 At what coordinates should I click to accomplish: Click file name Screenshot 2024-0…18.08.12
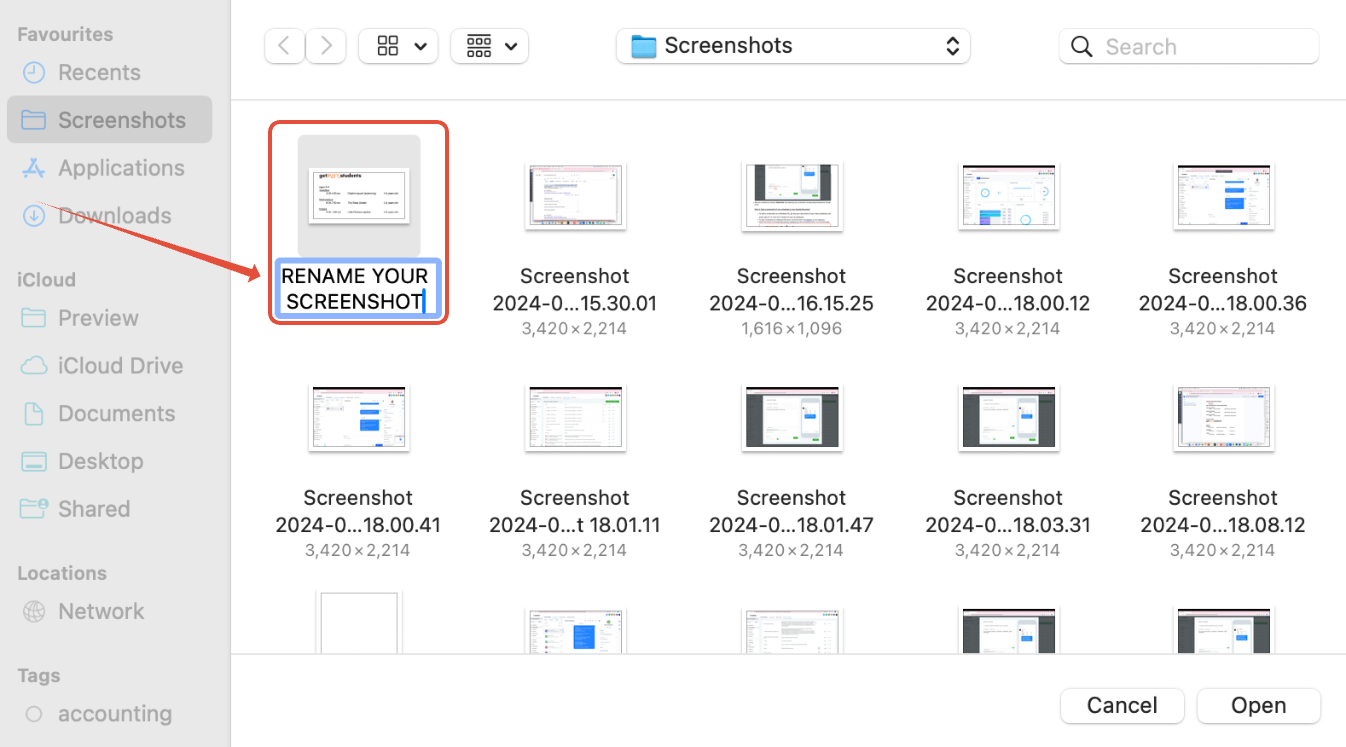[x=1223, y=511]
